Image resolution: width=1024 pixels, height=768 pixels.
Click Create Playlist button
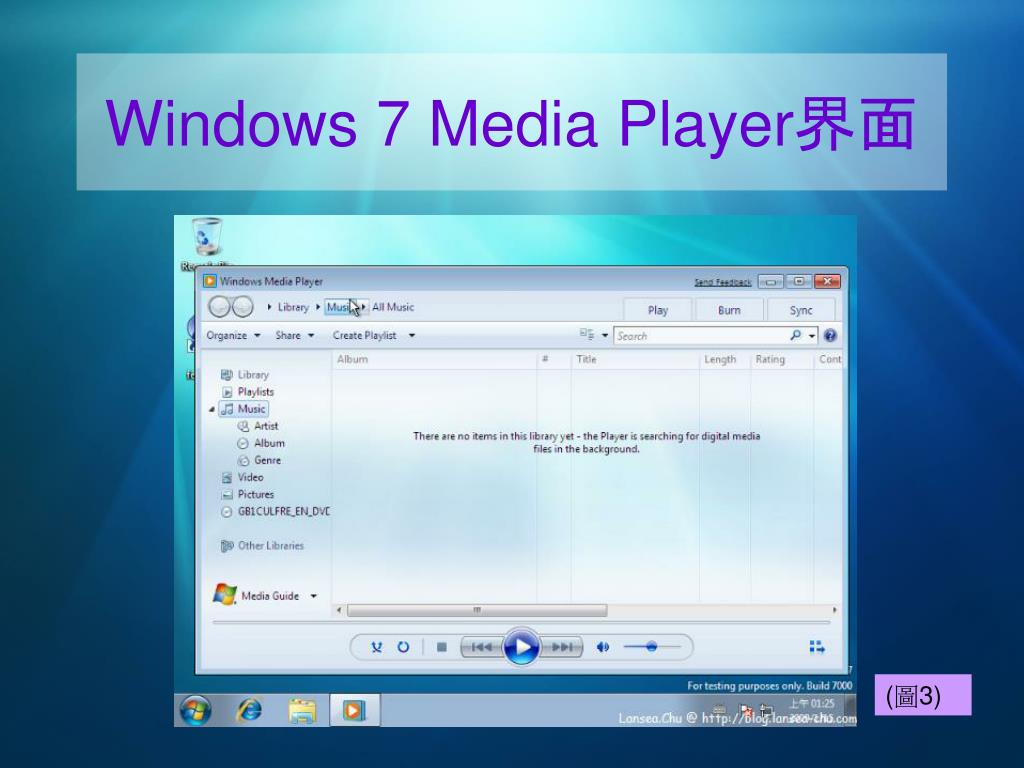click(364, 336)
